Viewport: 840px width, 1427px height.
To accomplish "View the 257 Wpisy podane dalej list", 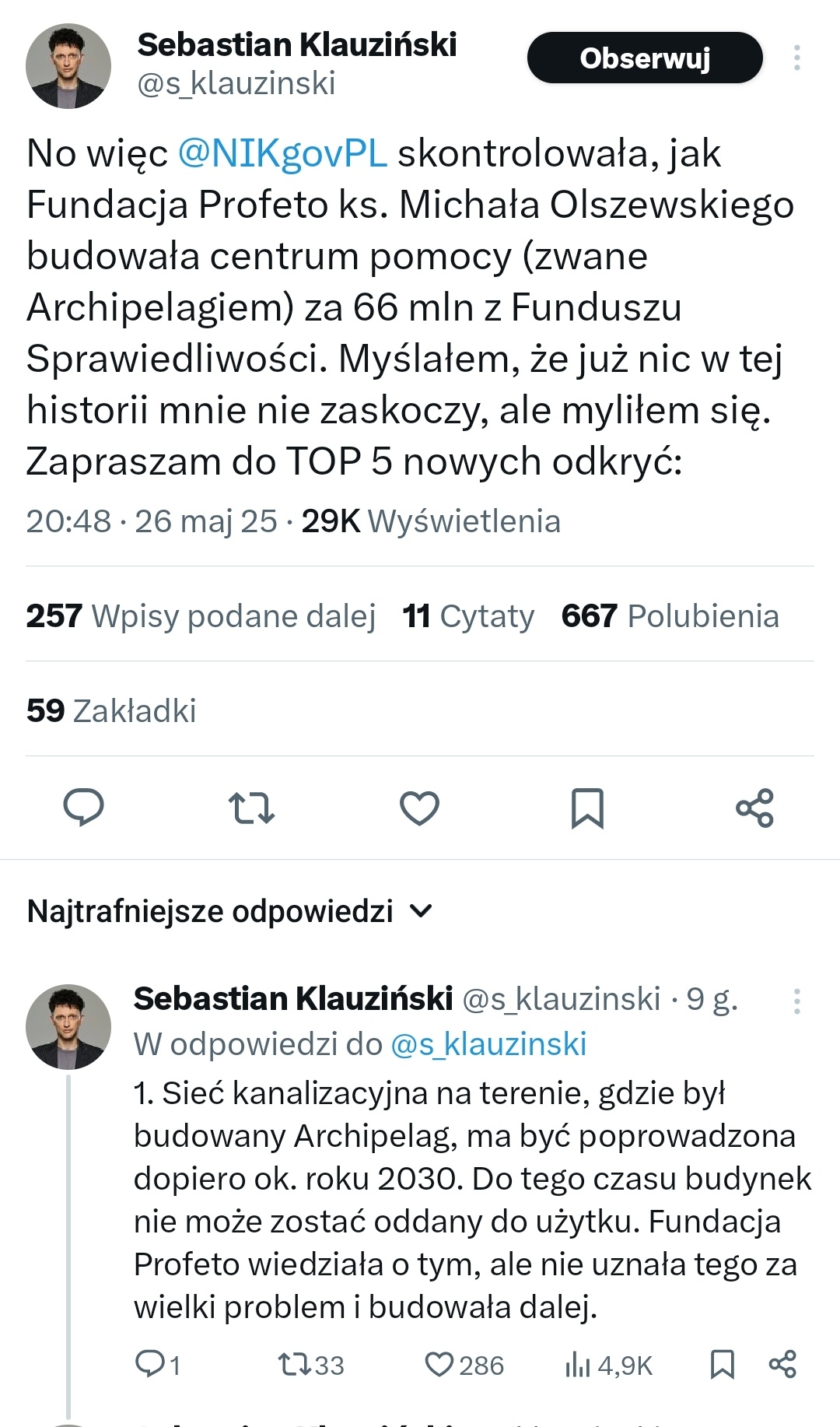I will 201,616.
